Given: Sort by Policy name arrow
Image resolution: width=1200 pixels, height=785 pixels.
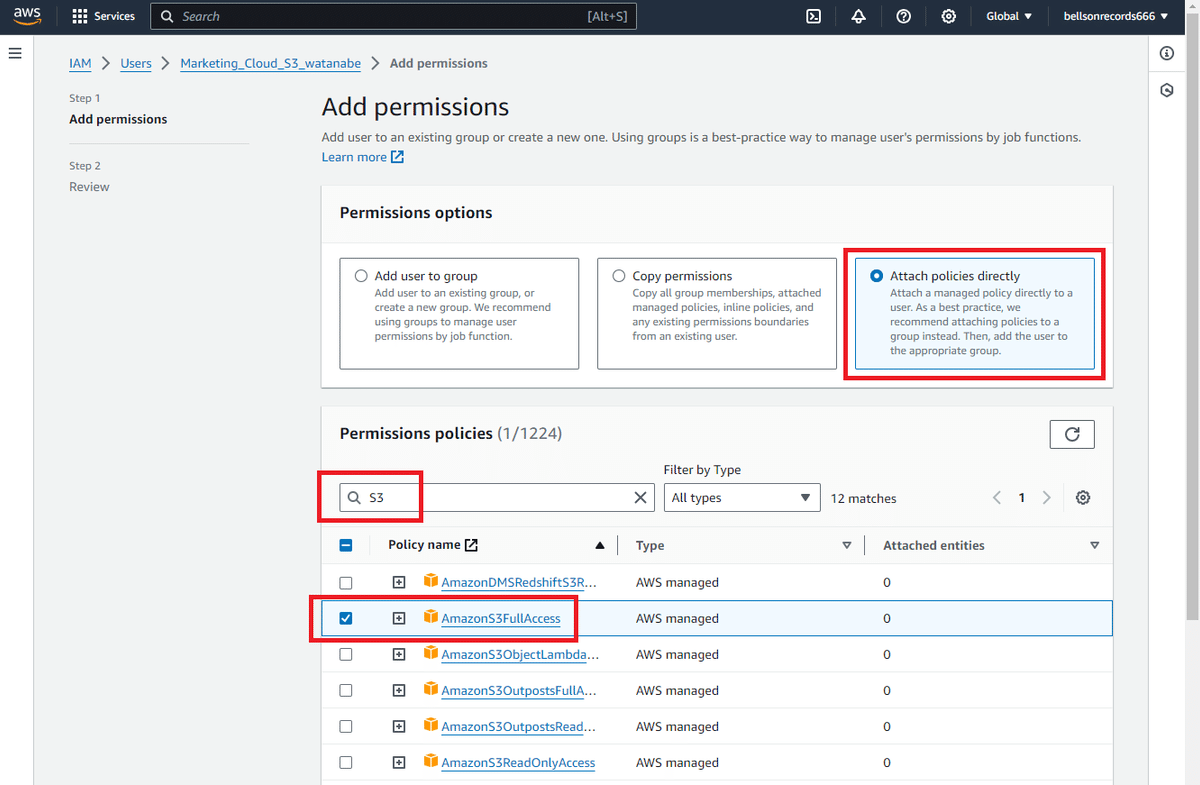Looking at the screenshot, I should (x=600, y=546).
